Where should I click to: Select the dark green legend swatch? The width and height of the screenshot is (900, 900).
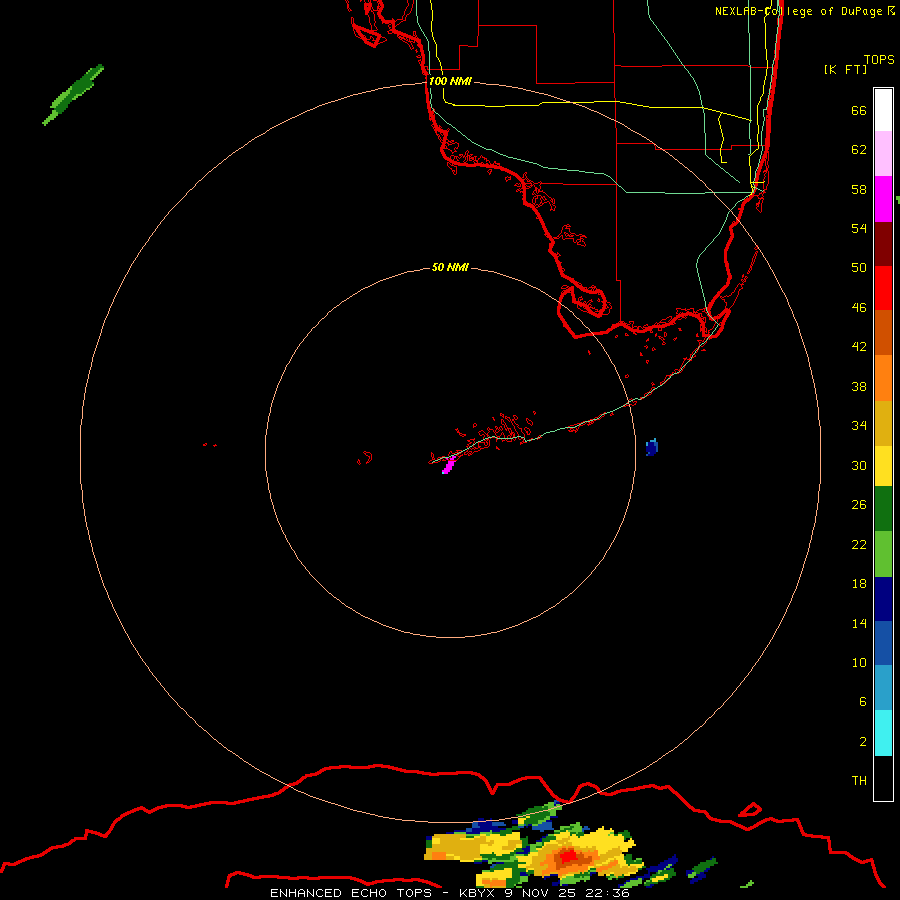[x=883, y=509]
